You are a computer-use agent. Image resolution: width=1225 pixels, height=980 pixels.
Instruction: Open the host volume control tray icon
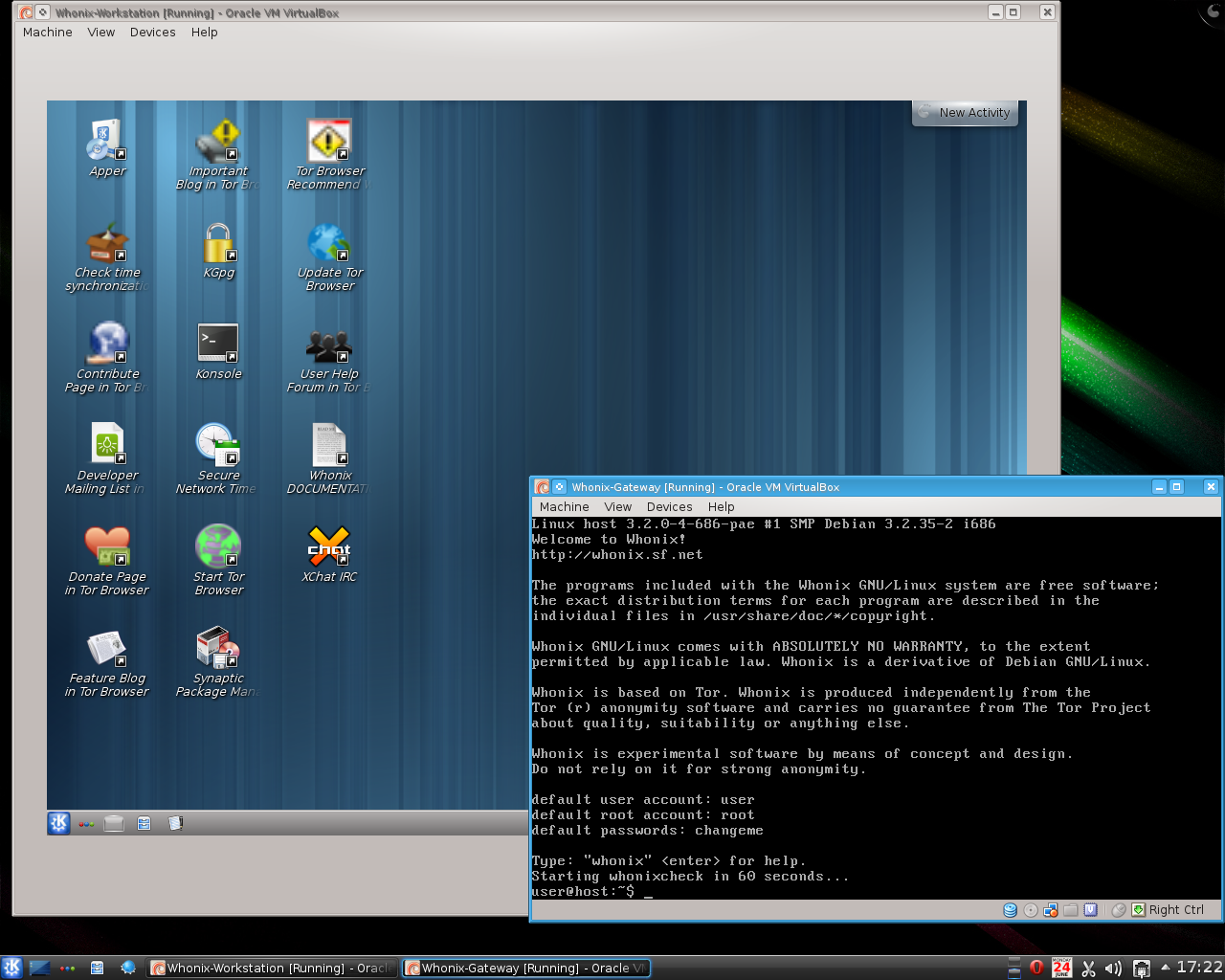[x=1113, y=969]
